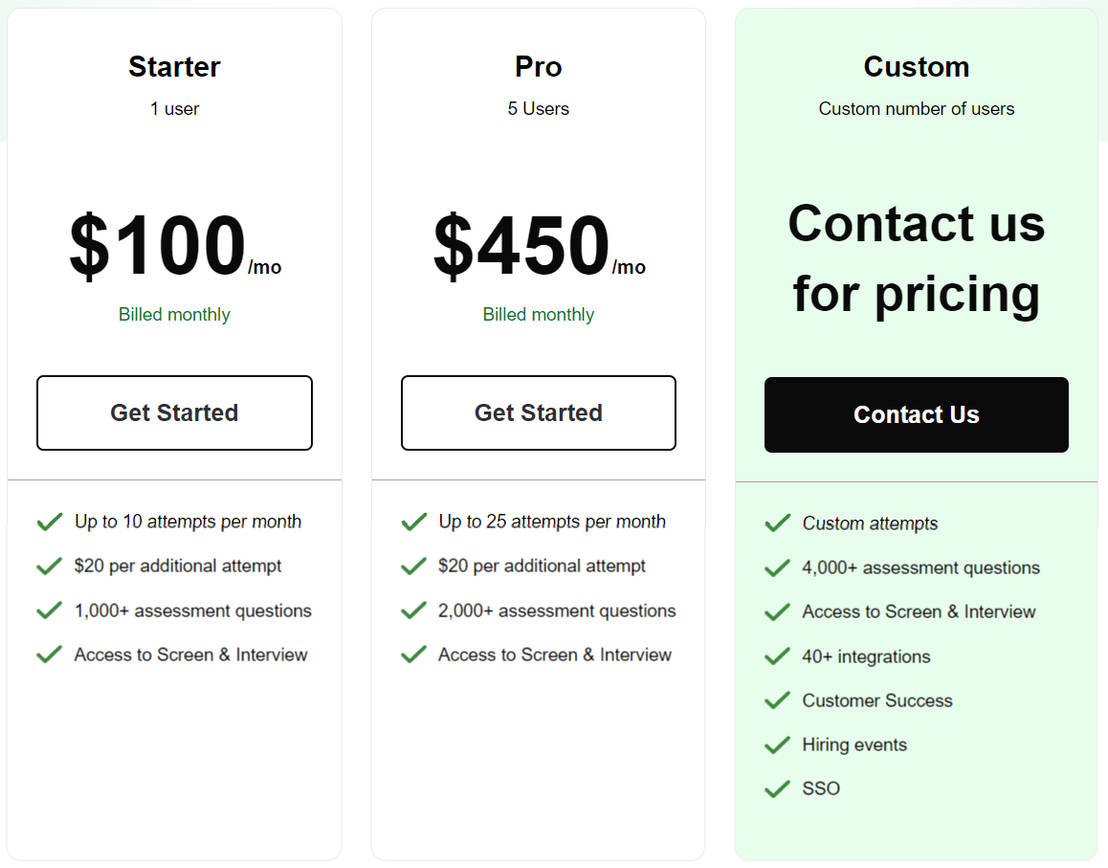The height and width of the screenshot is (868, 1108).
Task: Click the checkmark next to '4,000+ assessment questions'
Action: coord(777,567)
